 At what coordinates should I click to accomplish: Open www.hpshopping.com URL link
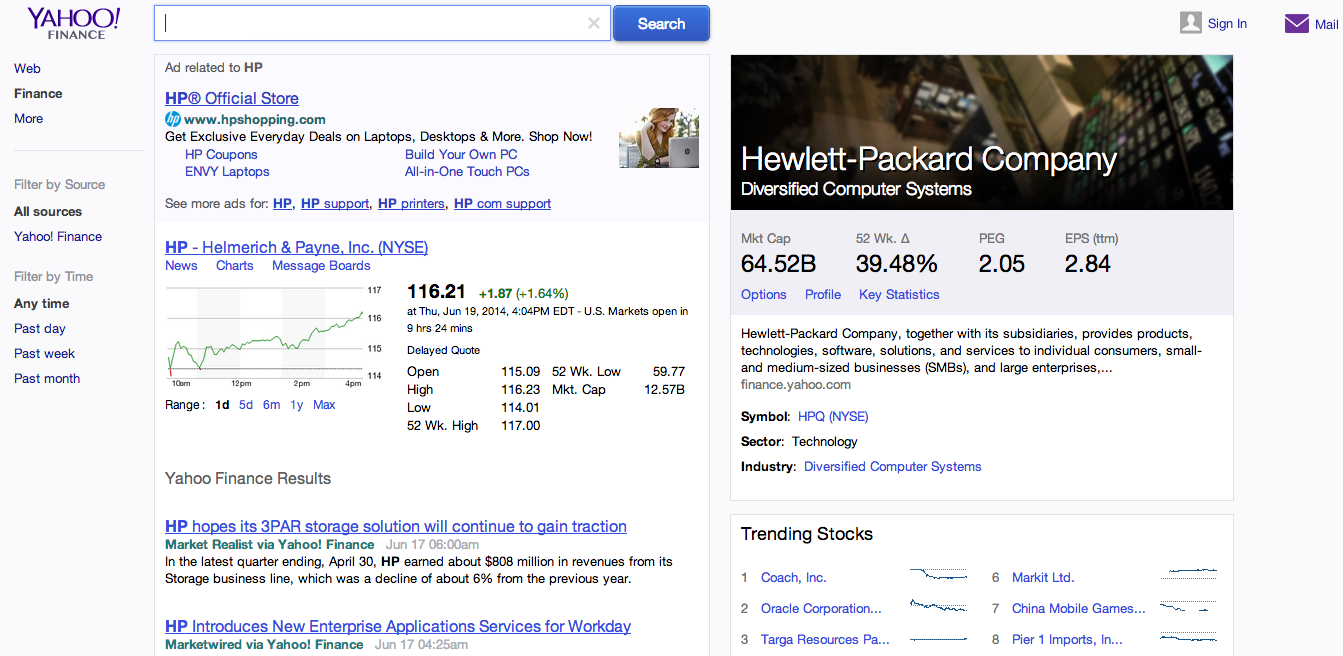[255, 119]
